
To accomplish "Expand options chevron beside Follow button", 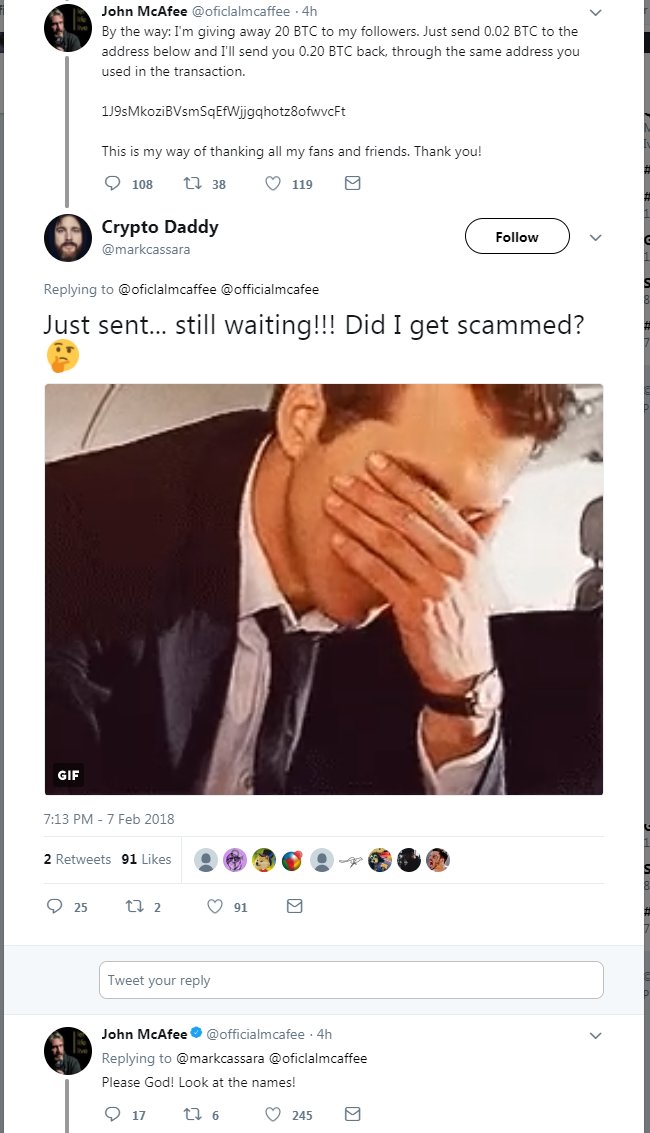I will [x=596, y=237].
